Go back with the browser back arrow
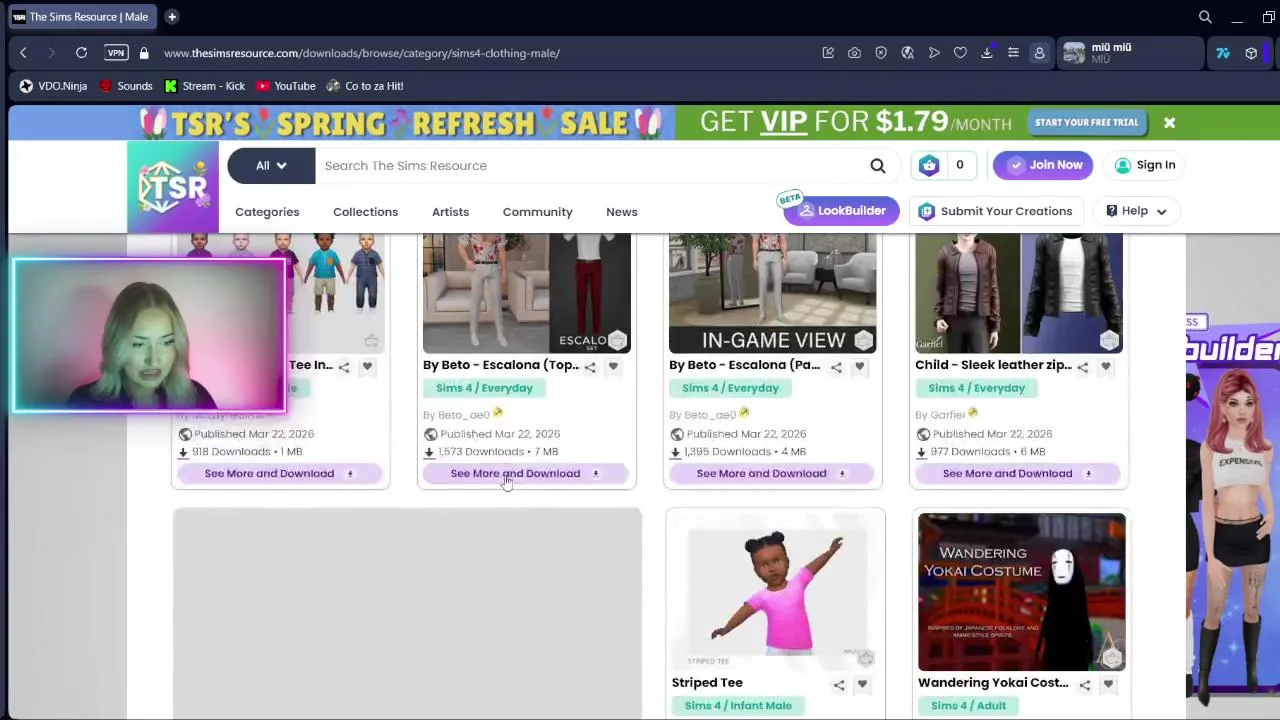Image resolution: width=1280 pixels, height=720 pixels. coord(23,53)
